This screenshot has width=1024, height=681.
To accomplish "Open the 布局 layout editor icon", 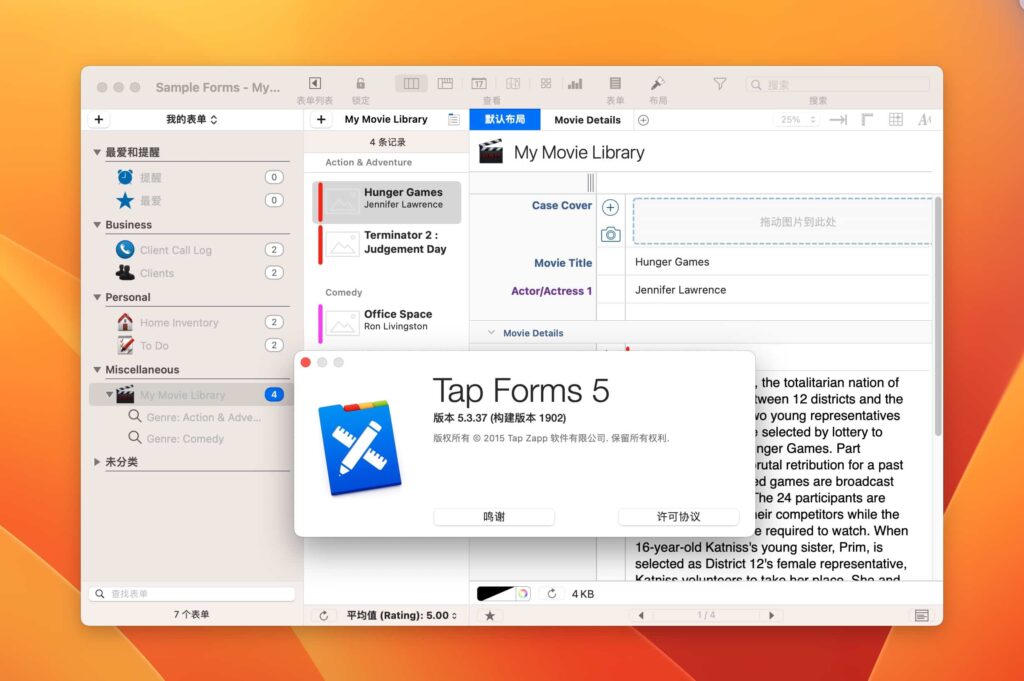I will [x=657, y=83].
